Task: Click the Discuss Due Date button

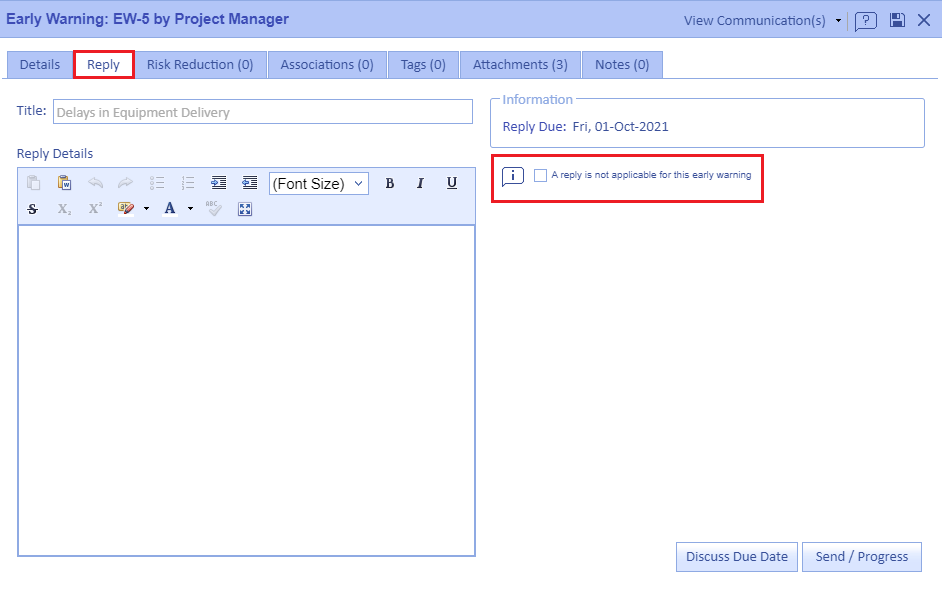Action: [737, 557]
